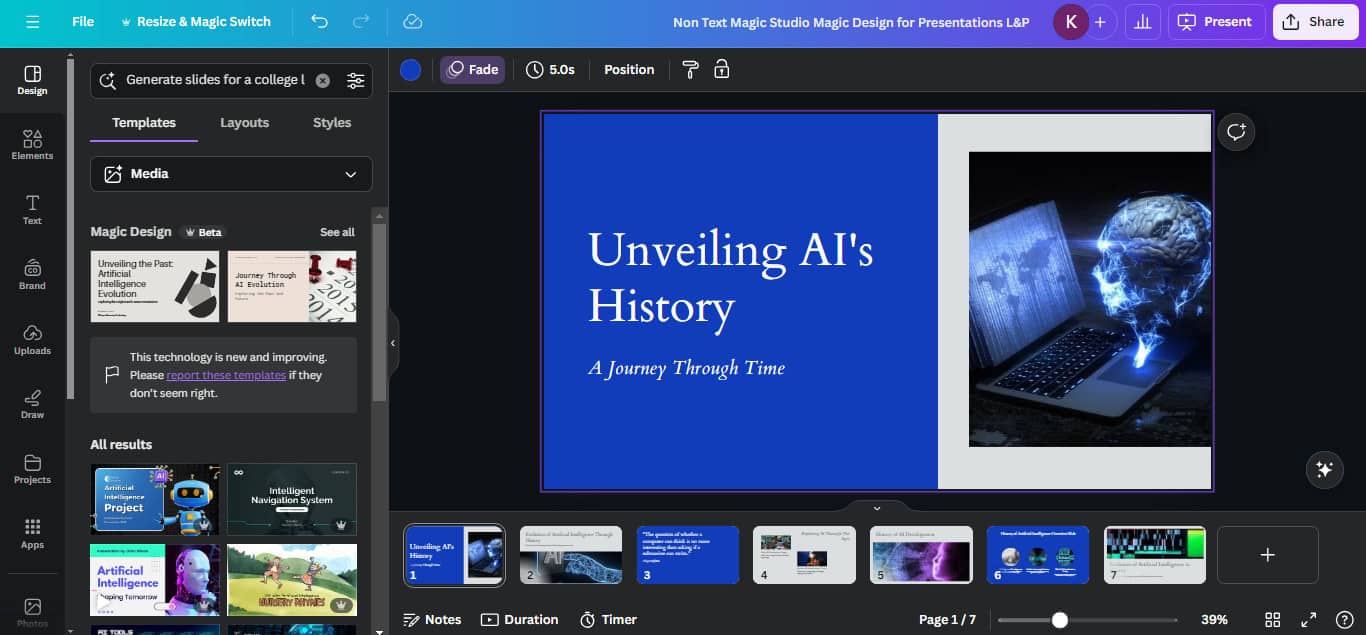Image resolution: width=1366 pixels, height=635 pixels.
Task: Switch to the Layouts tab
Action: click(x=244, y=123)
